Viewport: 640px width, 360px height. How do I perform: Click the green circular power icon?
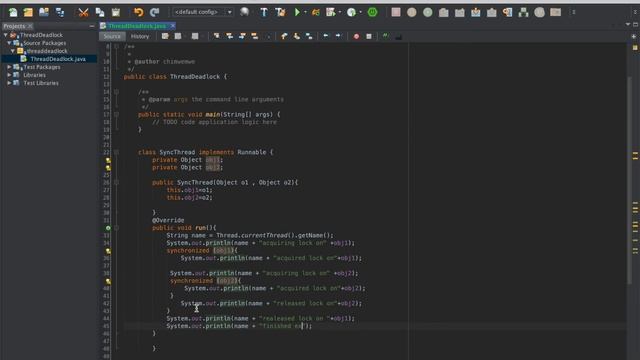click(372, 12)
